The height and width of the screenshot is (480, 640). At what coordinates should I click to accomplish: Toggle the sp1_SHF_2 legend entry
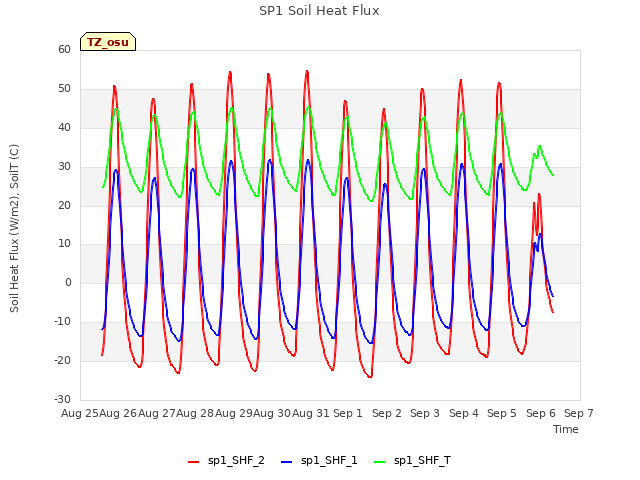(x=226, y=461)
